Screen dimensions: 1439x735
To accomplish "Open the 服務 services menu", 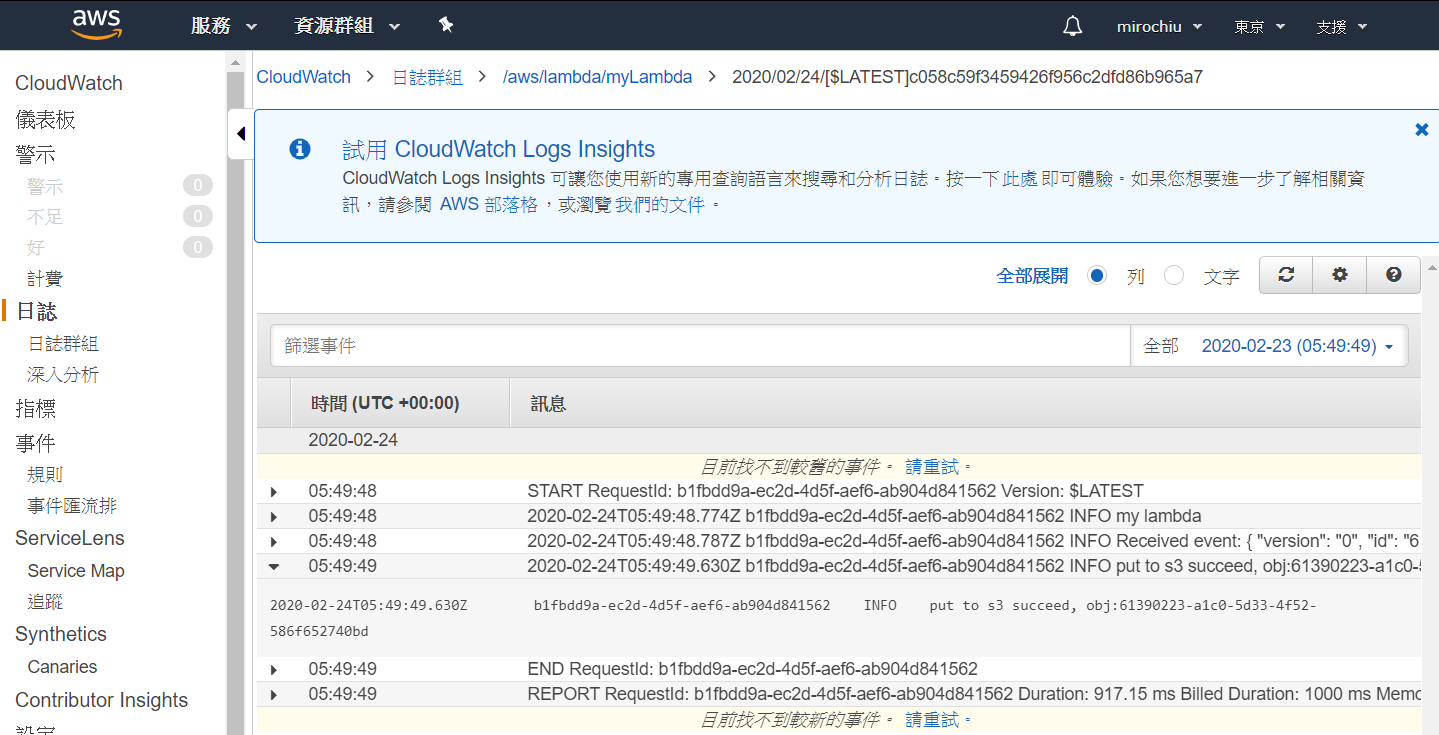I will click(224, 26).
